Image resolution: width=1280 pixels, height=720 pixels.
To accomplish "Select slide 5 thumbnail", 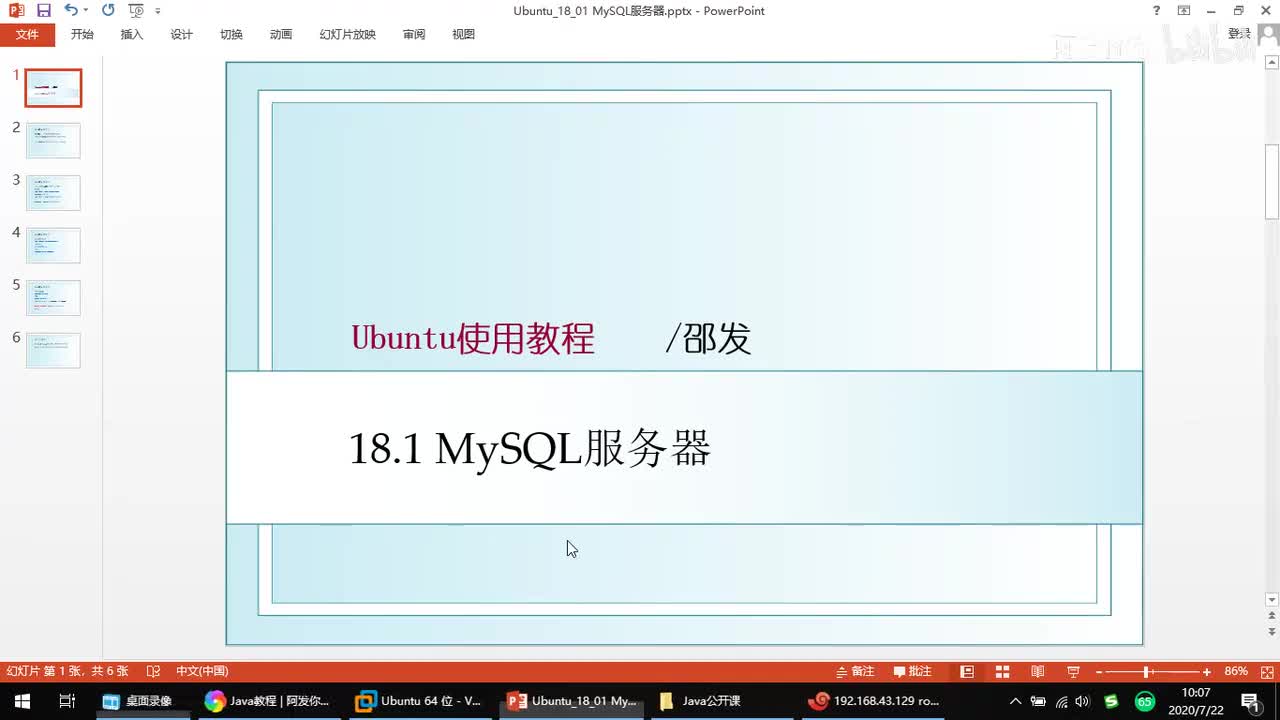I will tap(53, 297).
